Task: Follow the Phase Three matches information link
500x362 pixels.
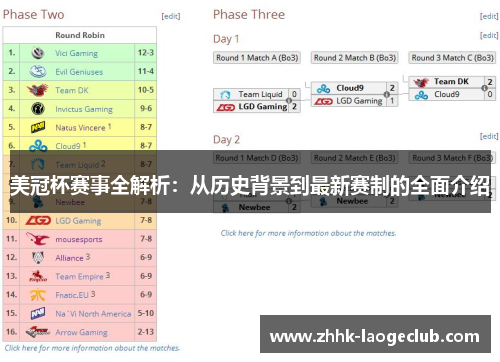Action: (308, 233)
